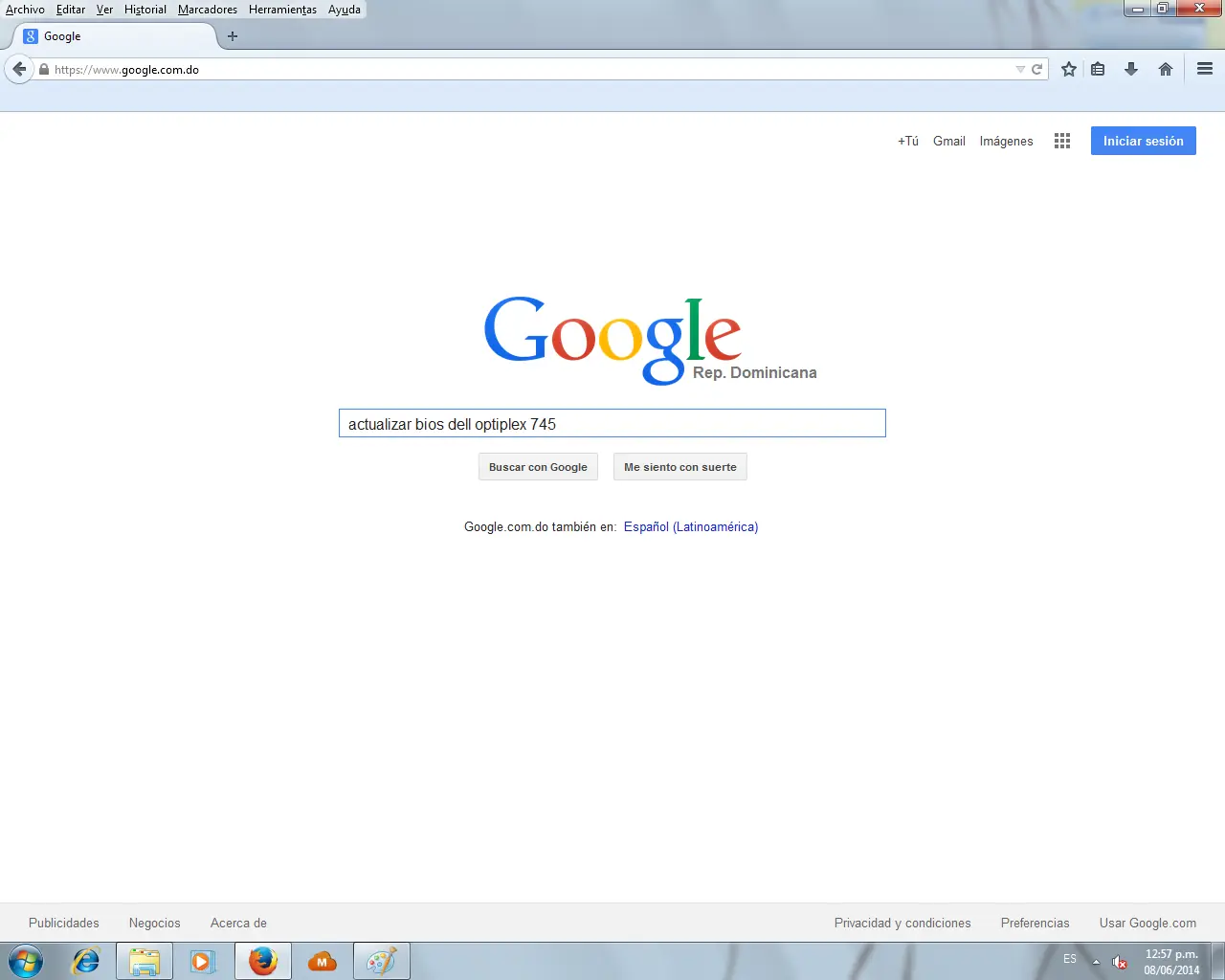1225x980 pixels.
Task: Open the Archivo menu
Action: click(25, 10)
